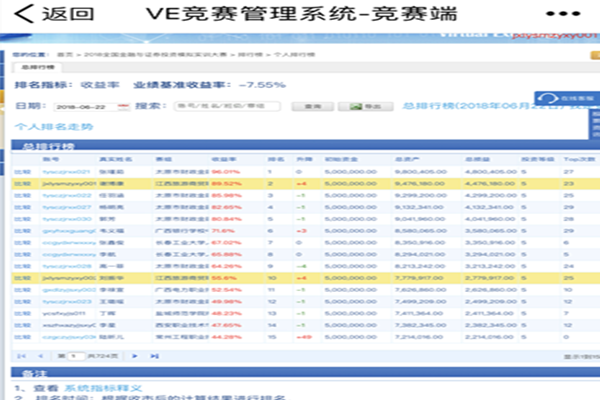Click 比较 in the rank 10 row
The width and height of the screenshot is (600, 400).
(x=23, y=278)
